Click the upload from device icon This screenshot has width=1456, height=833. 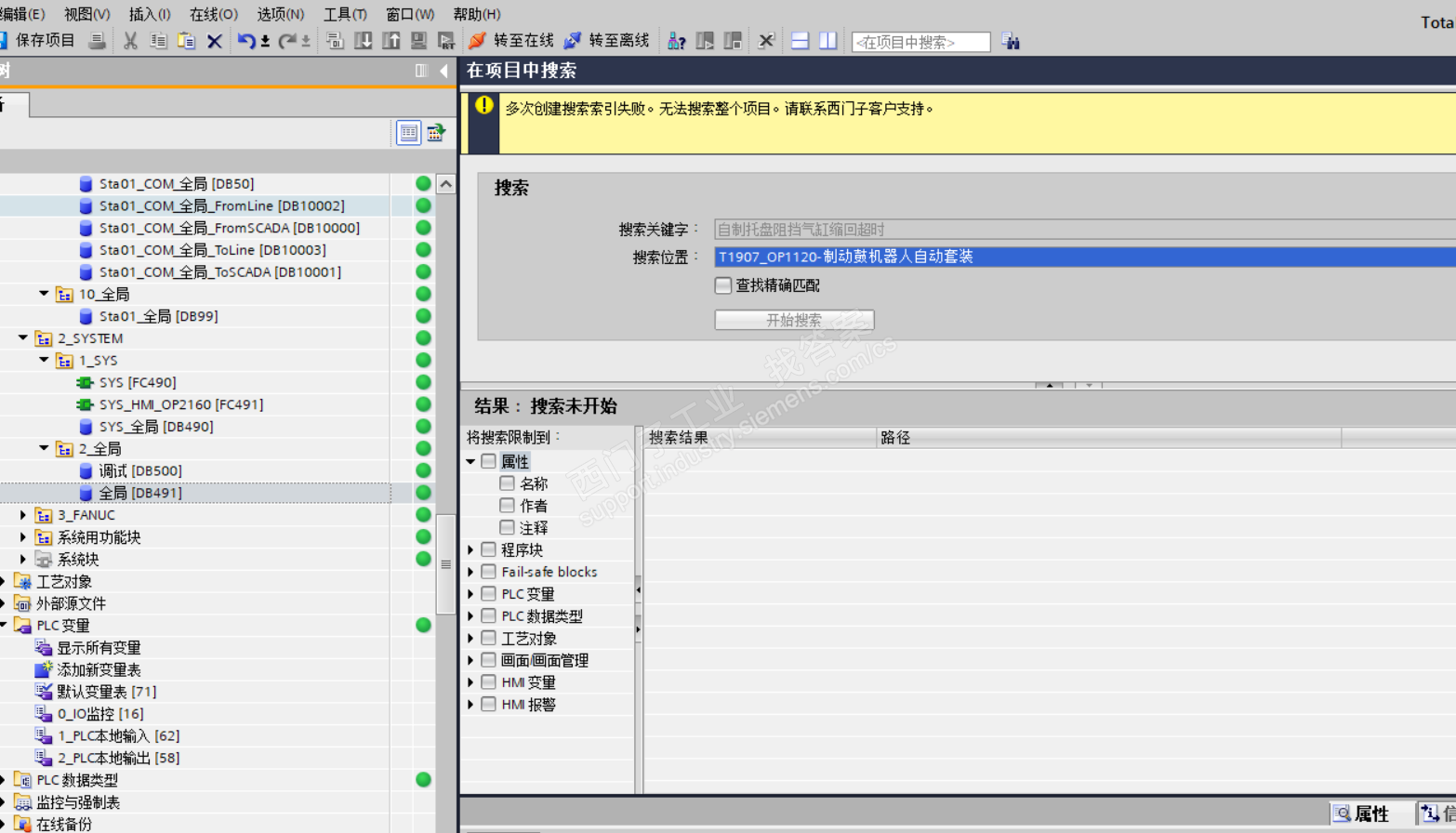click(x=390, y=41)
